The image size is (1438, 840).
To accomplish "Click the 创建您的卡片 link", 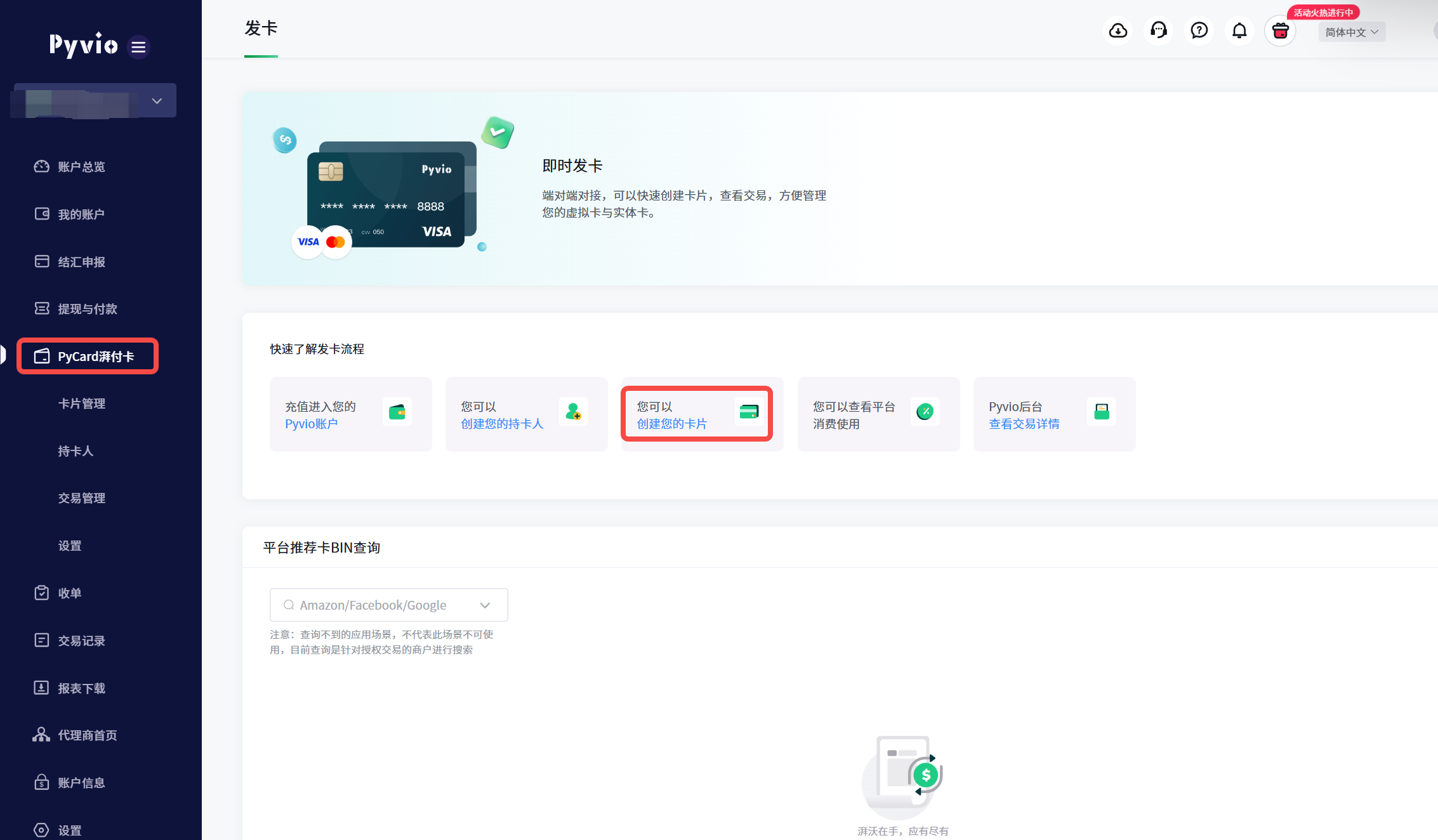I will (671, 424).
